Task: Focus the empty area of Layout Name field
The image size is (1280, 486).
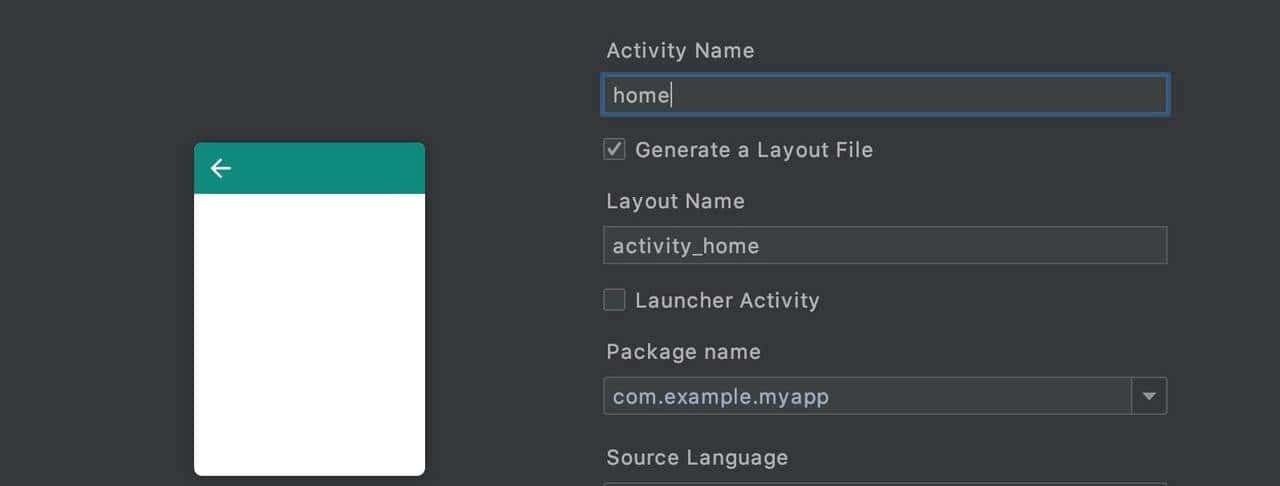Action: coord(960,246)
